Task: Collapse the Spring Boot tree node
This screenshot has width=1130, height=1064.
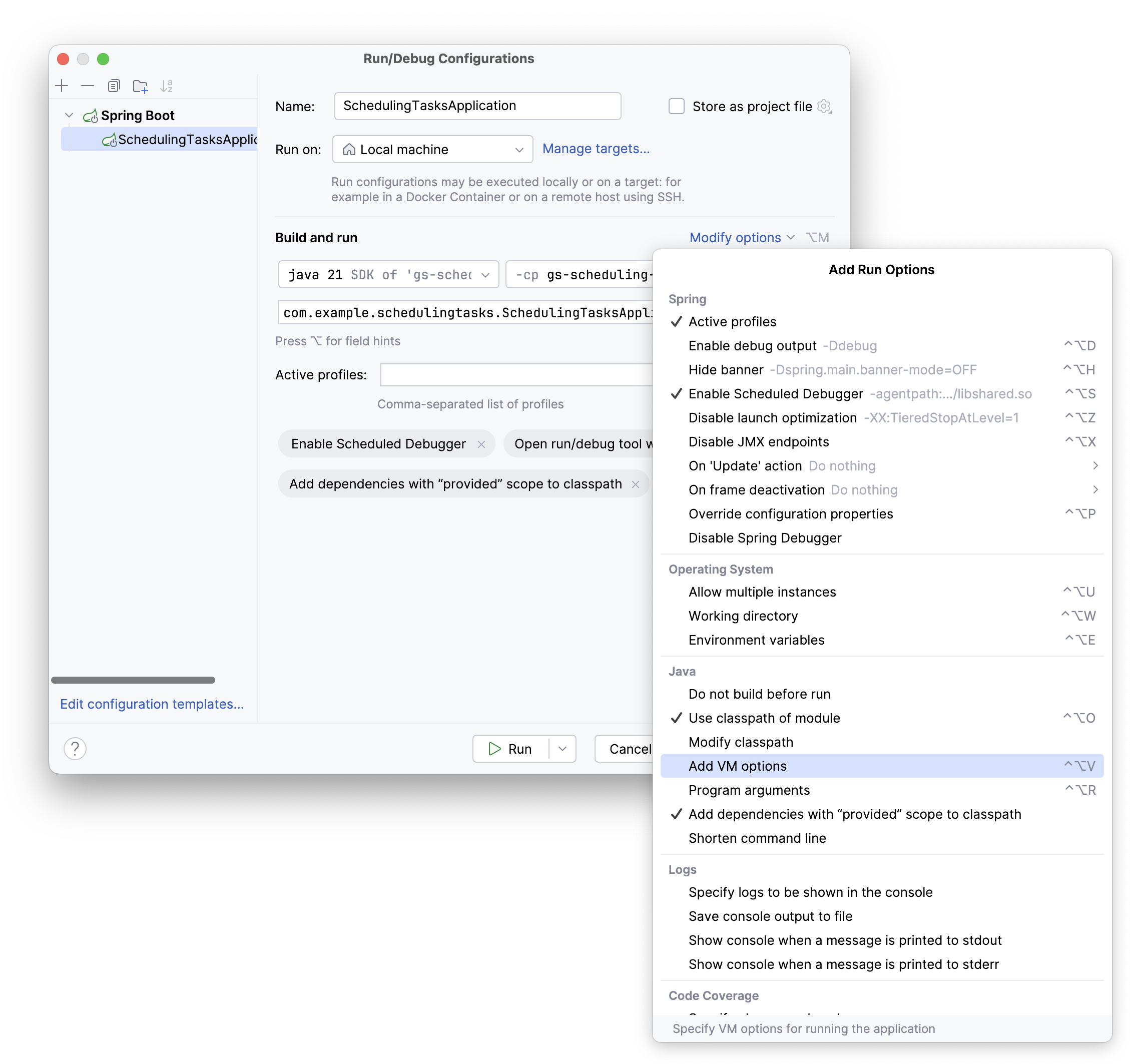Action: pyautogui.click(x=70, y=115)
